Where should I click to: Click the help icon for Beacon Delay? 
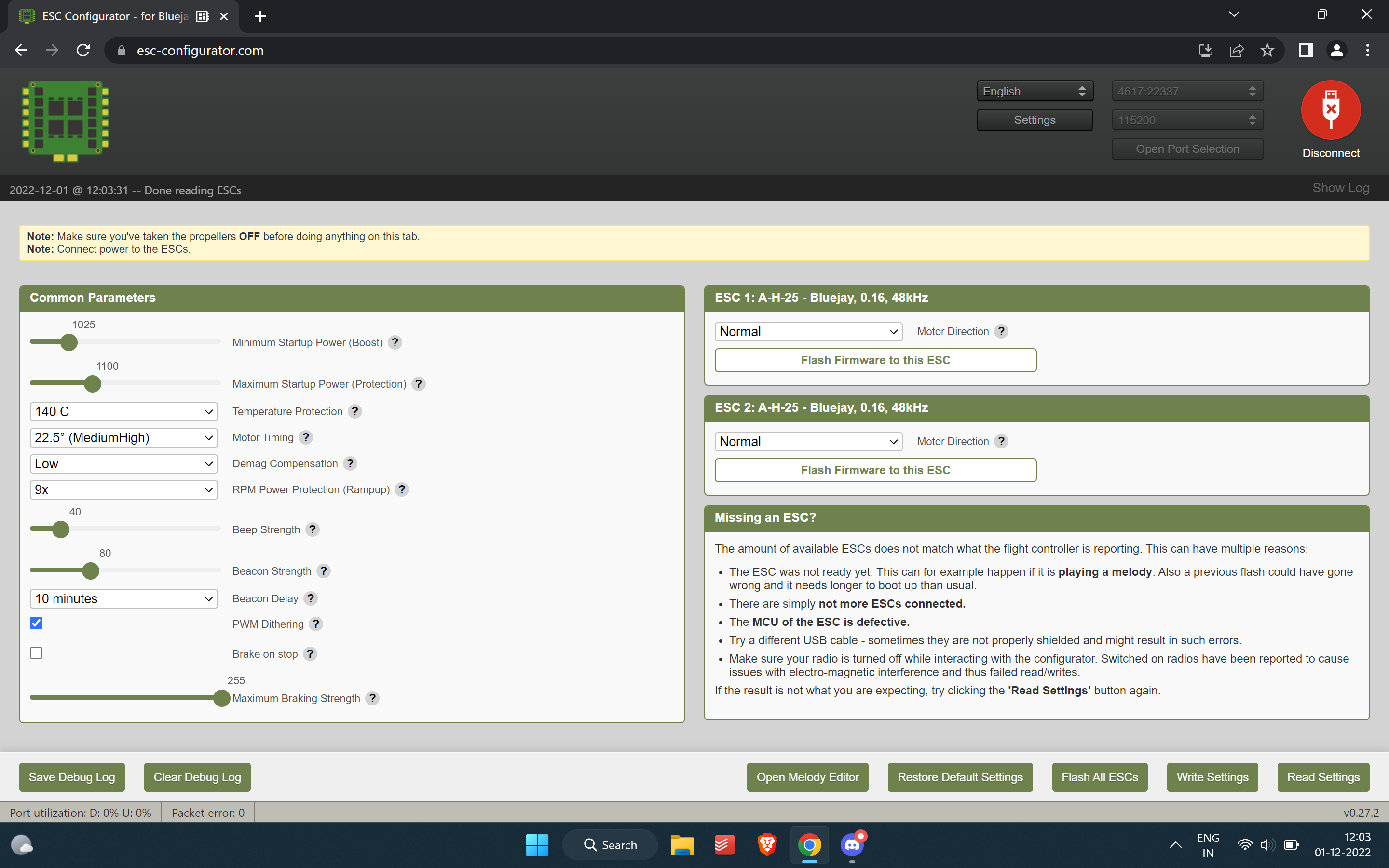pyautogui.click(x=311, y=599)
